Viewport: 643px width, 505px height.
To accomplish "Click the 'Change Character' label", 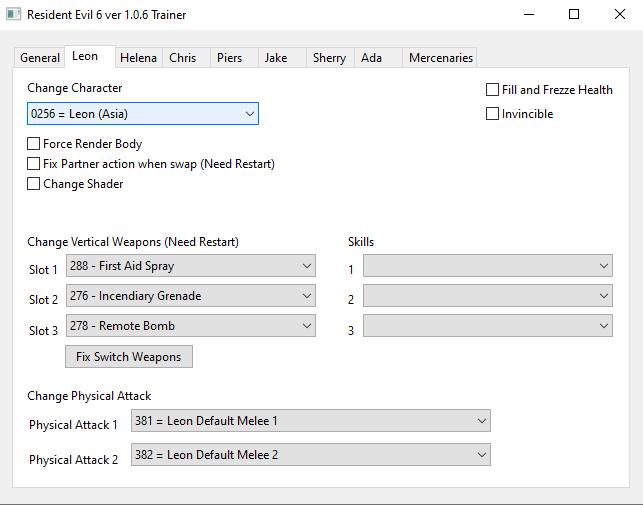I will pos(75,88).
